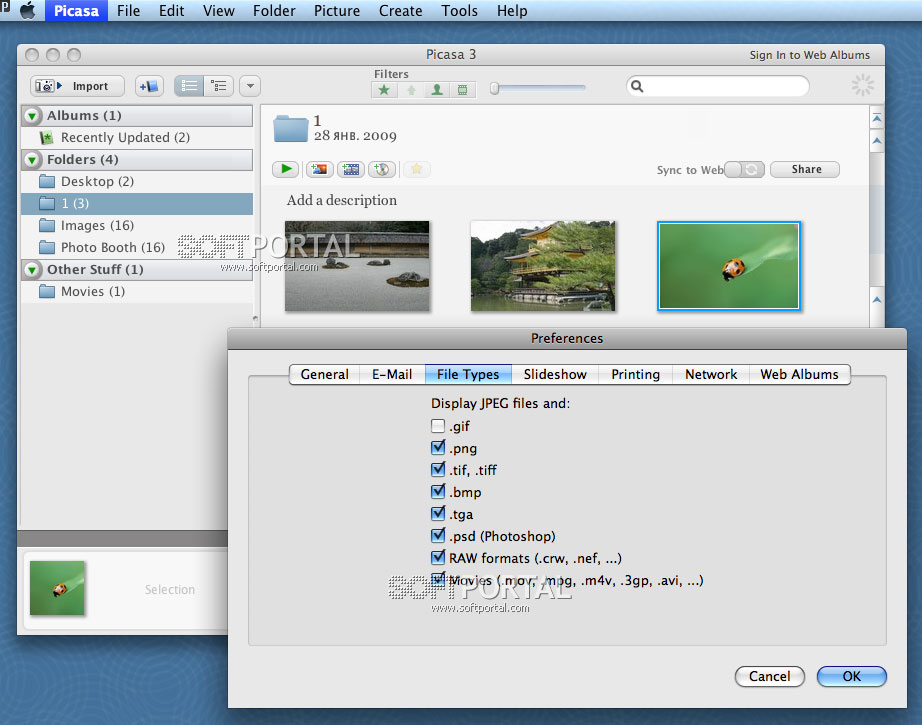Image resolution: width=922 pixels, height=725 pixels.
Task: Open the E-Mail preferences tab
Action: pos(392,375)
